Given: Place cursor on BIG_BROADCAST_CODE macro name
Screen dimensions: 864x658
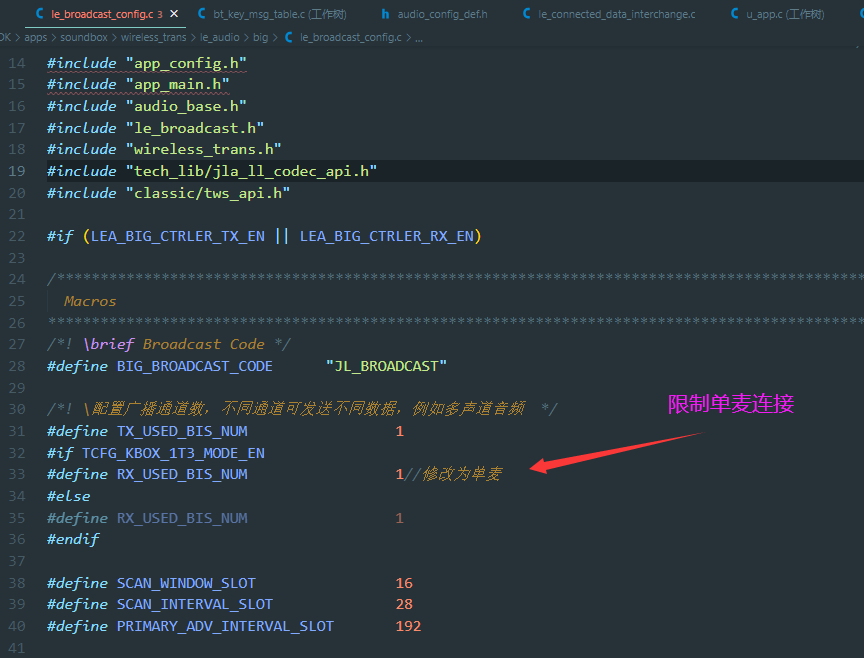Looking at the screenshot, I should coord(195,366).
